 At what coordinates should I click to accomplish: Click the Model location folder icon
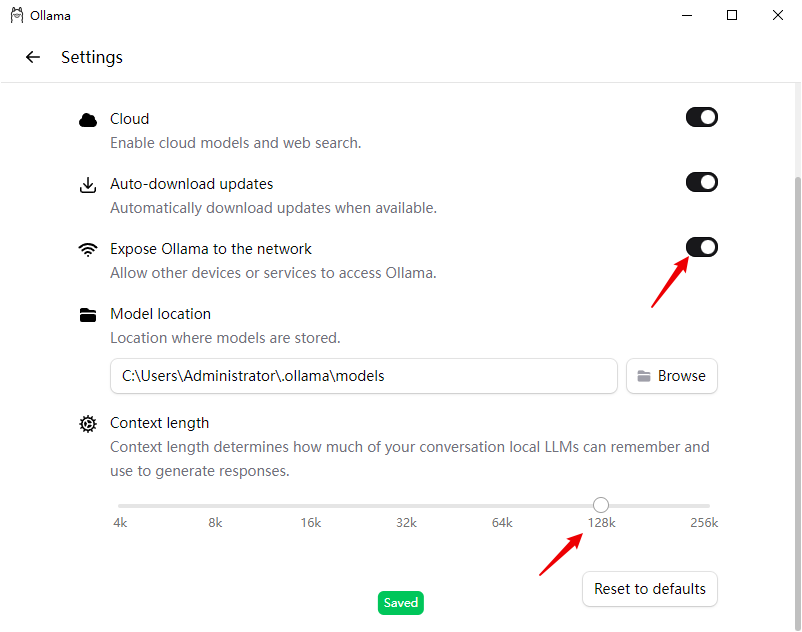[88, 315]
